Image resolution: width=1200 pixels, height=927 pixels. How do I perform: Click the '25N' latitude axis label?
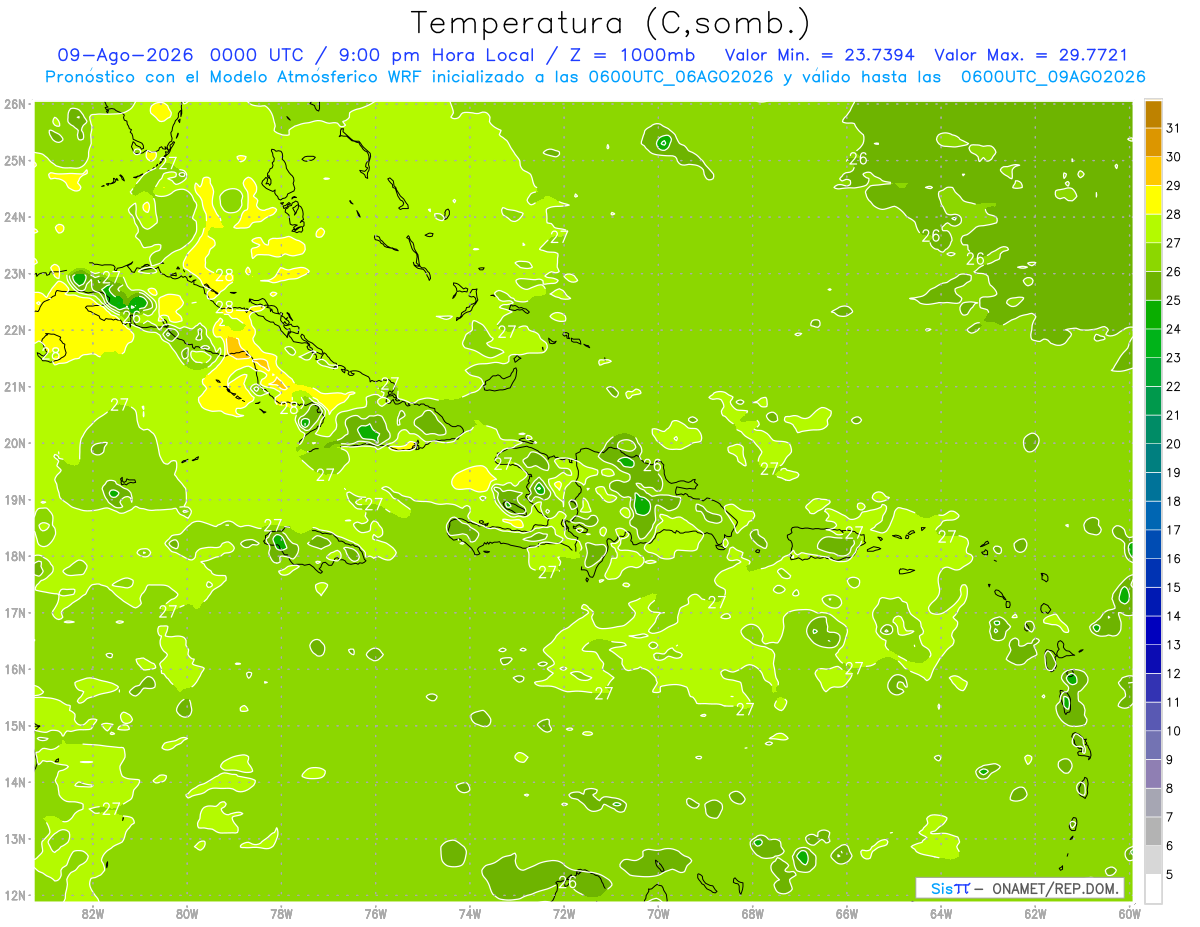pyautogui.click(x=15, y=161)
